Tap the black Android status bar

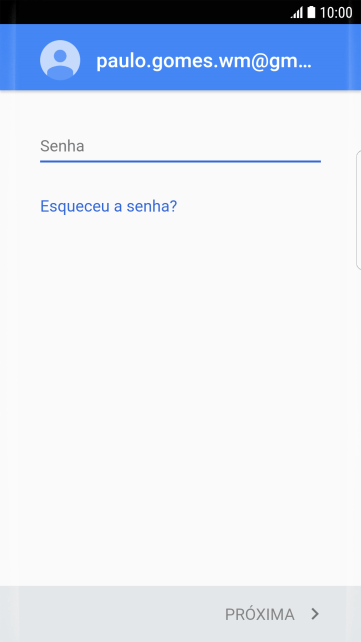(x=180, y=12)
